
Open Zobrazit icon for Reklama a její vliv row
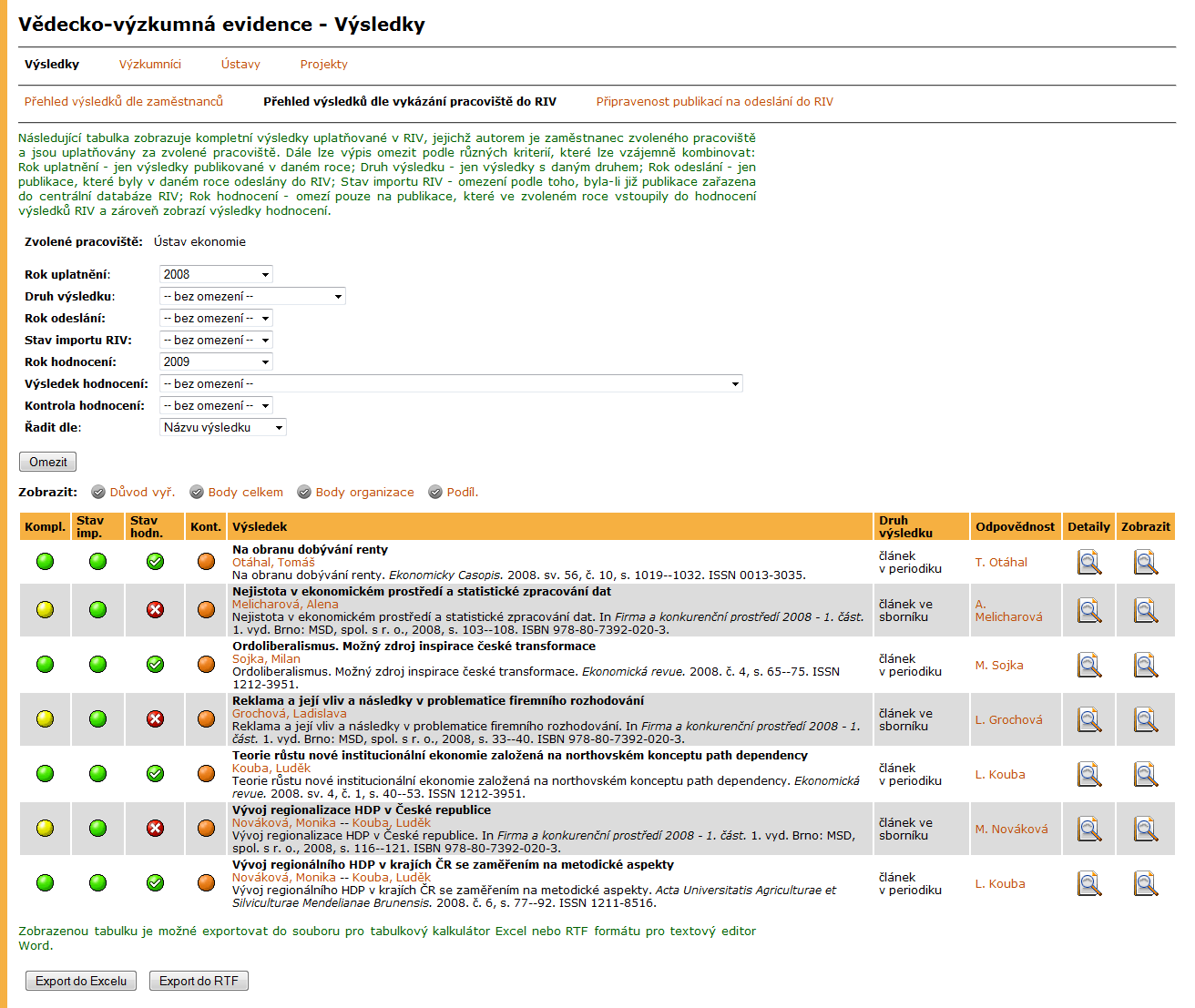coord(1146,719)
